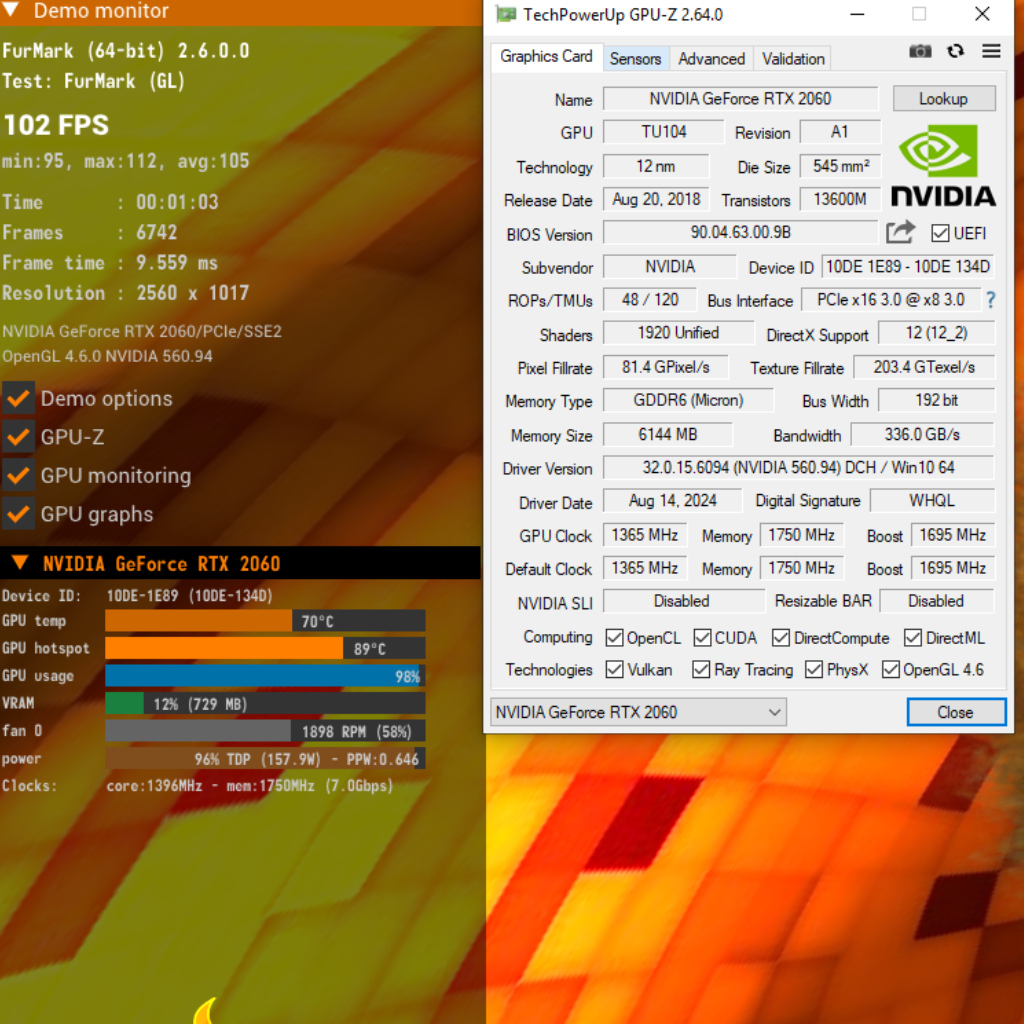The height and width of the screenshot is (1024, 1024).
Task: Toggle the GPU-Z checkbox in FurMark
Action: click(18, 437)
